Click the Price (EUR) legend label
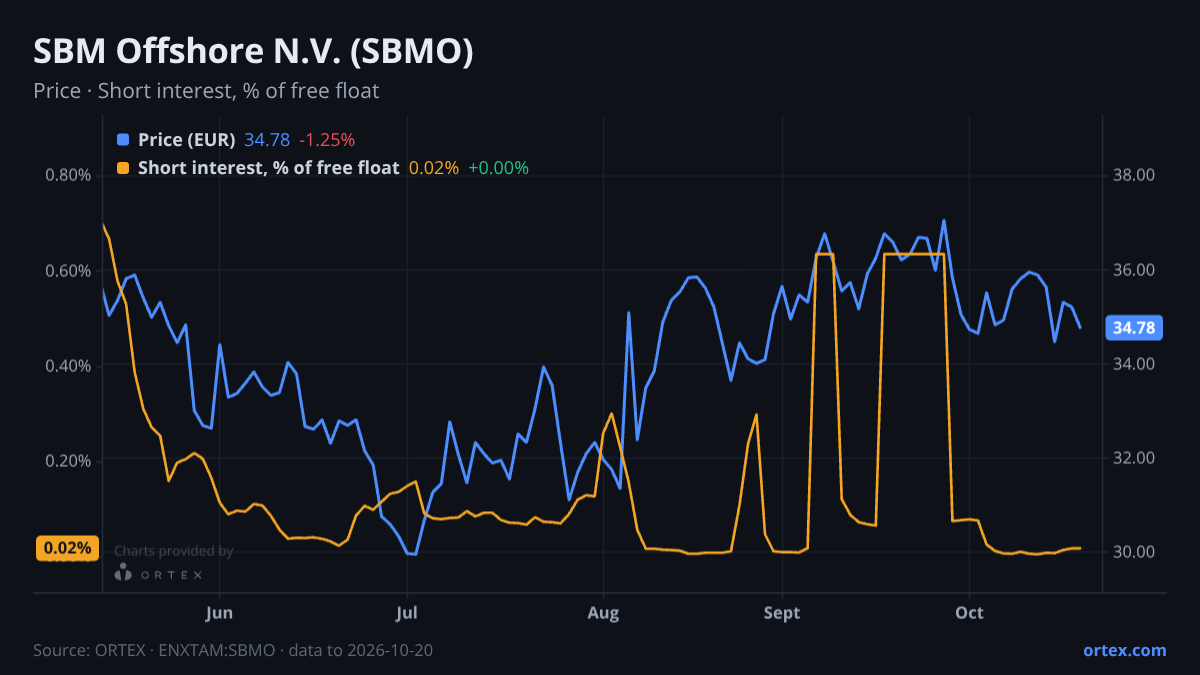1200x675 pixels. click(x=187, y=140)
